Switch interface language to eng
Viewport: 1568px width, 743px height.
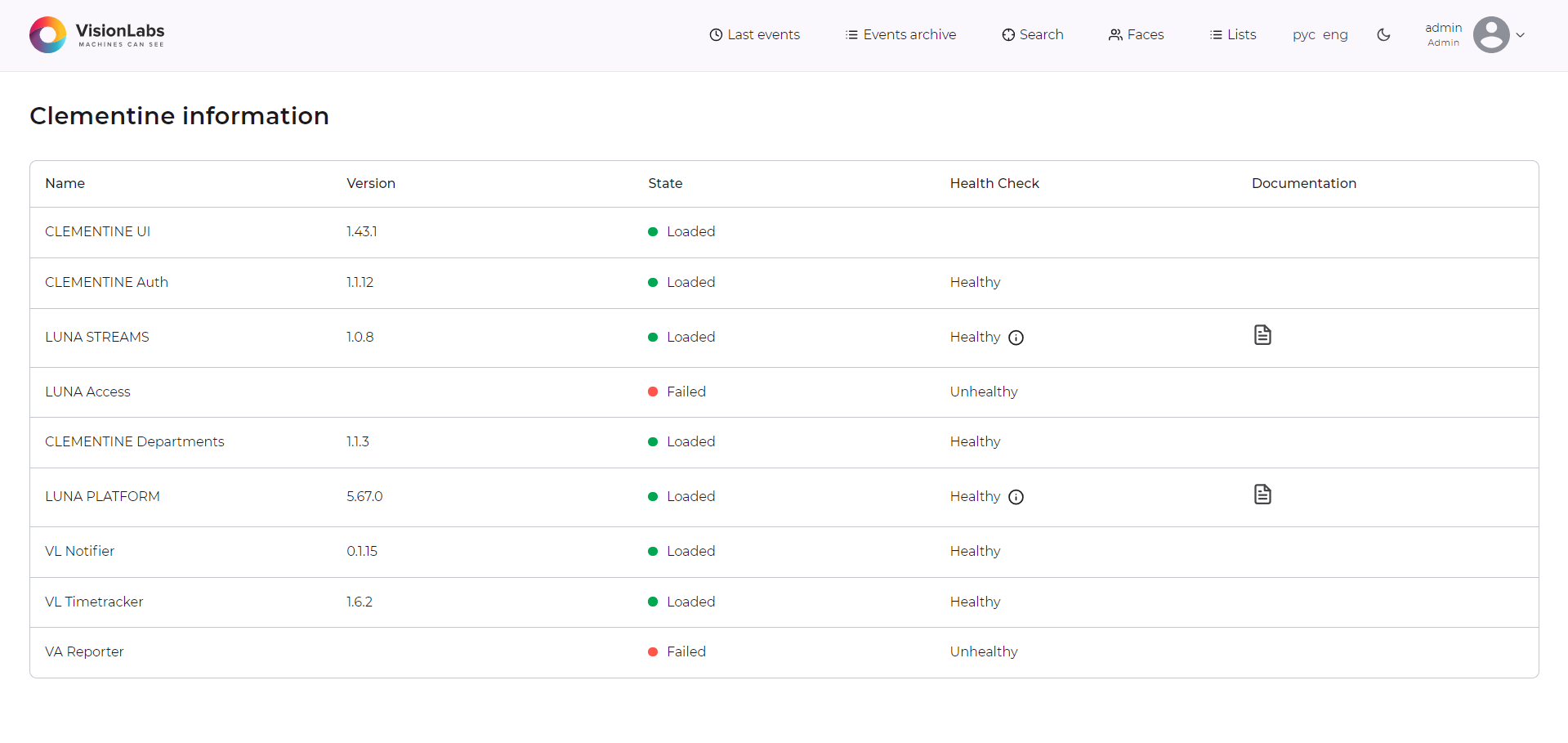[x=1335, y=35]
